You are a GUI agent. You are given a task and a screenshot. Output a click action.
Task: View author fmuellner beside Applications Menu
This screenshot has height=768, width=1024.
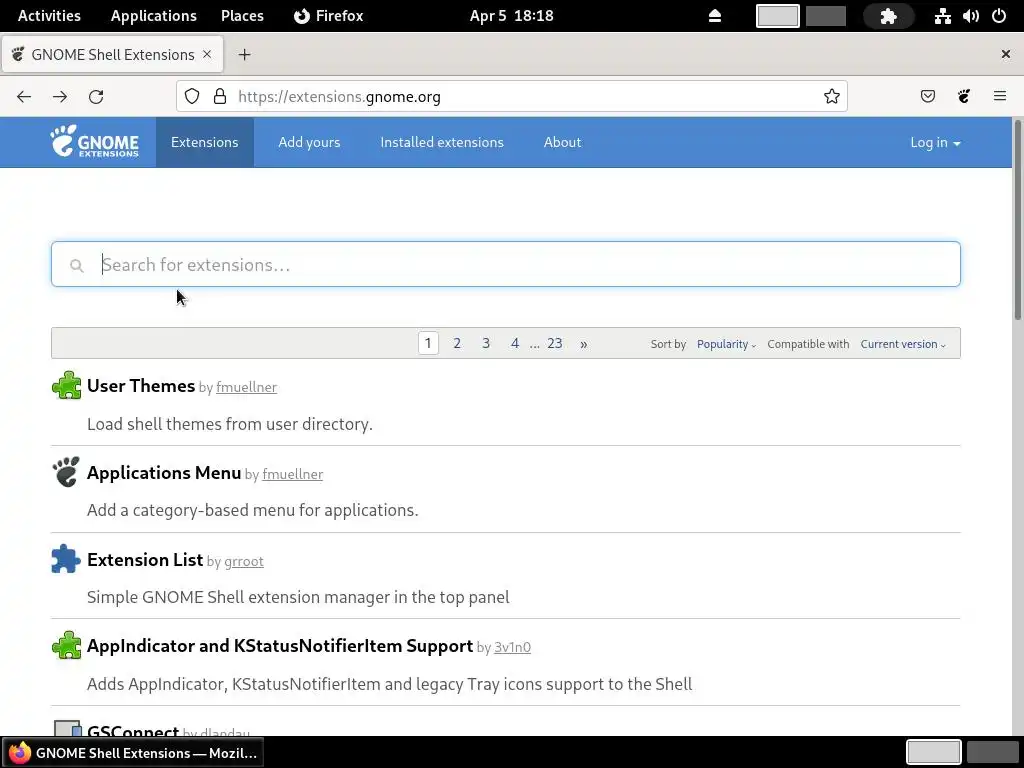[x=293, y=474]
